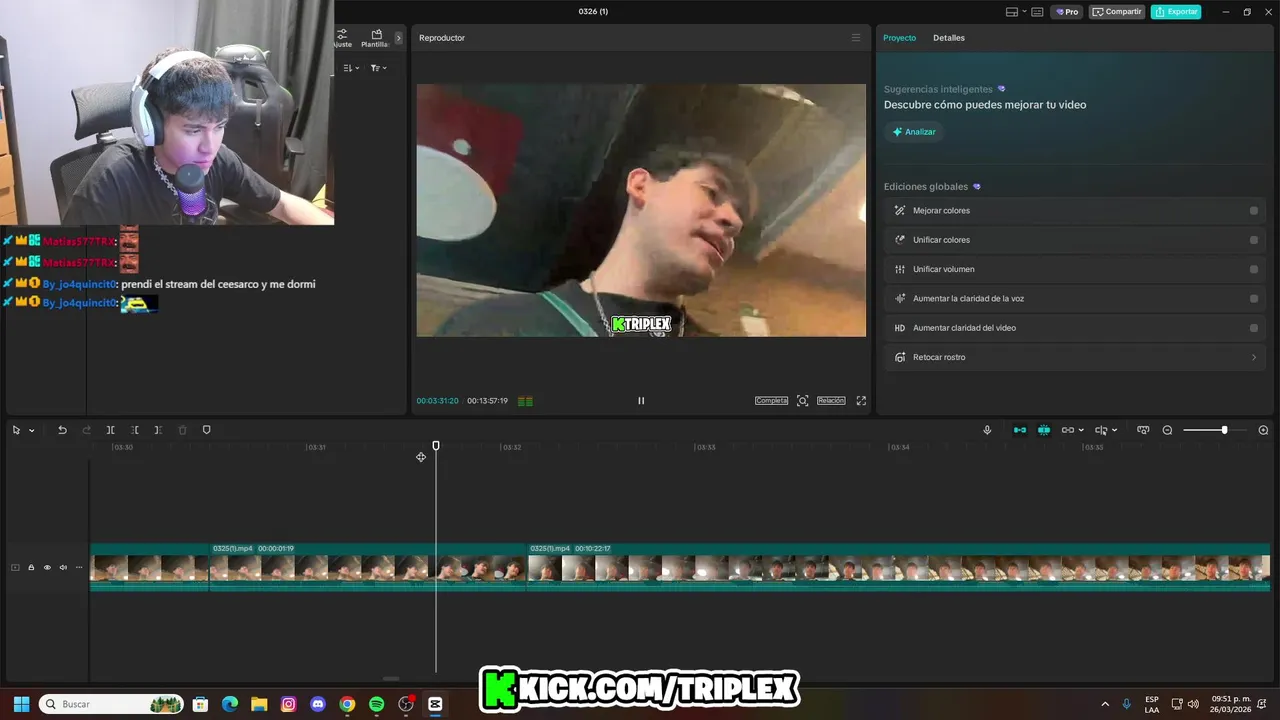The height and width of the screenshot is (720, 1280).
Task: Click the fit timeline to window icon
Action: (x=1143, y=430)
